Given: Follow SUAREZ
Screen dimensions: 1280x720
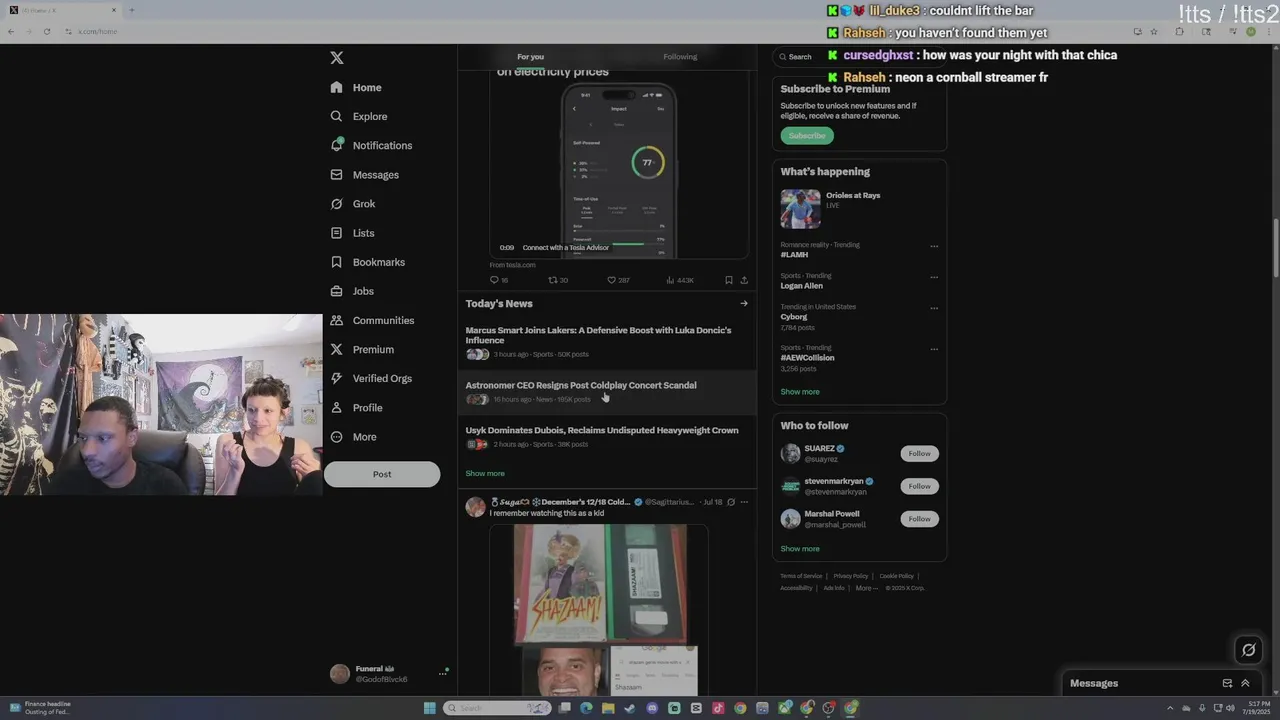Looking at the screenshot, I should coord(919,454).
